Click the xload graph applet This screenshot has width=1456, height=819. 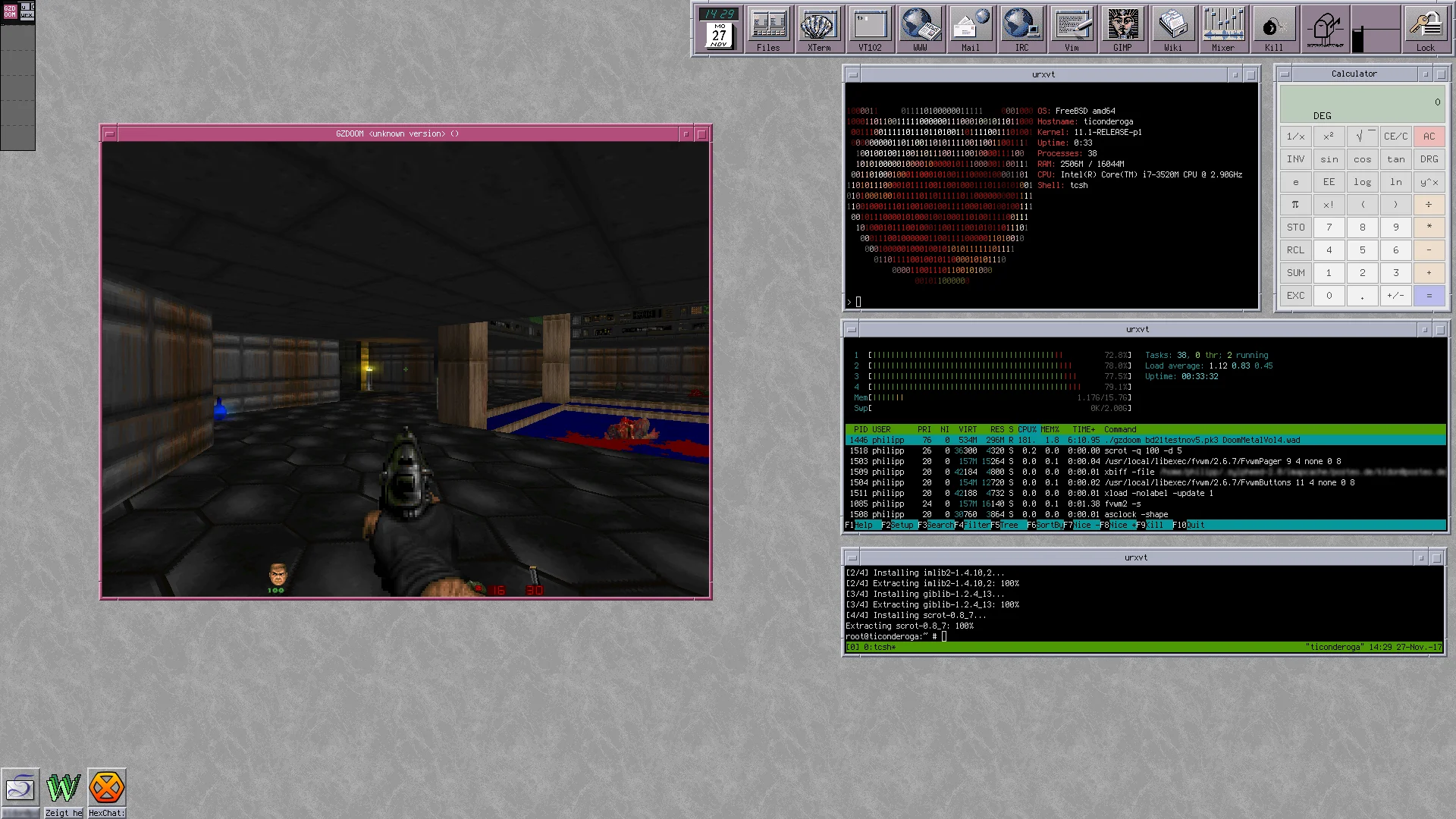[1376, 30]
